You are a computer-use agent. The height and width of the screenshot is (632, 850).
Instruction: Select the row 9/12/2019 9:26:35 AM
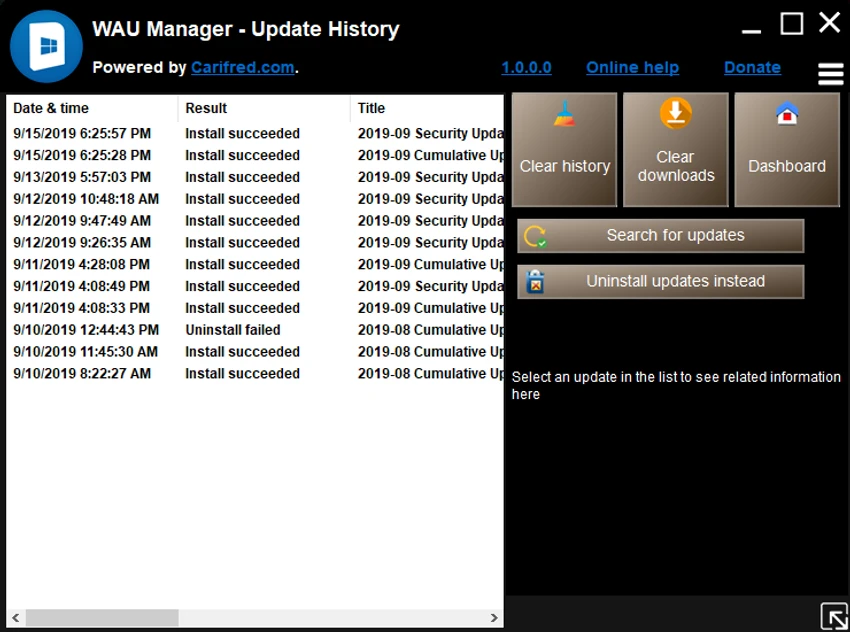(x=255, y=242)
